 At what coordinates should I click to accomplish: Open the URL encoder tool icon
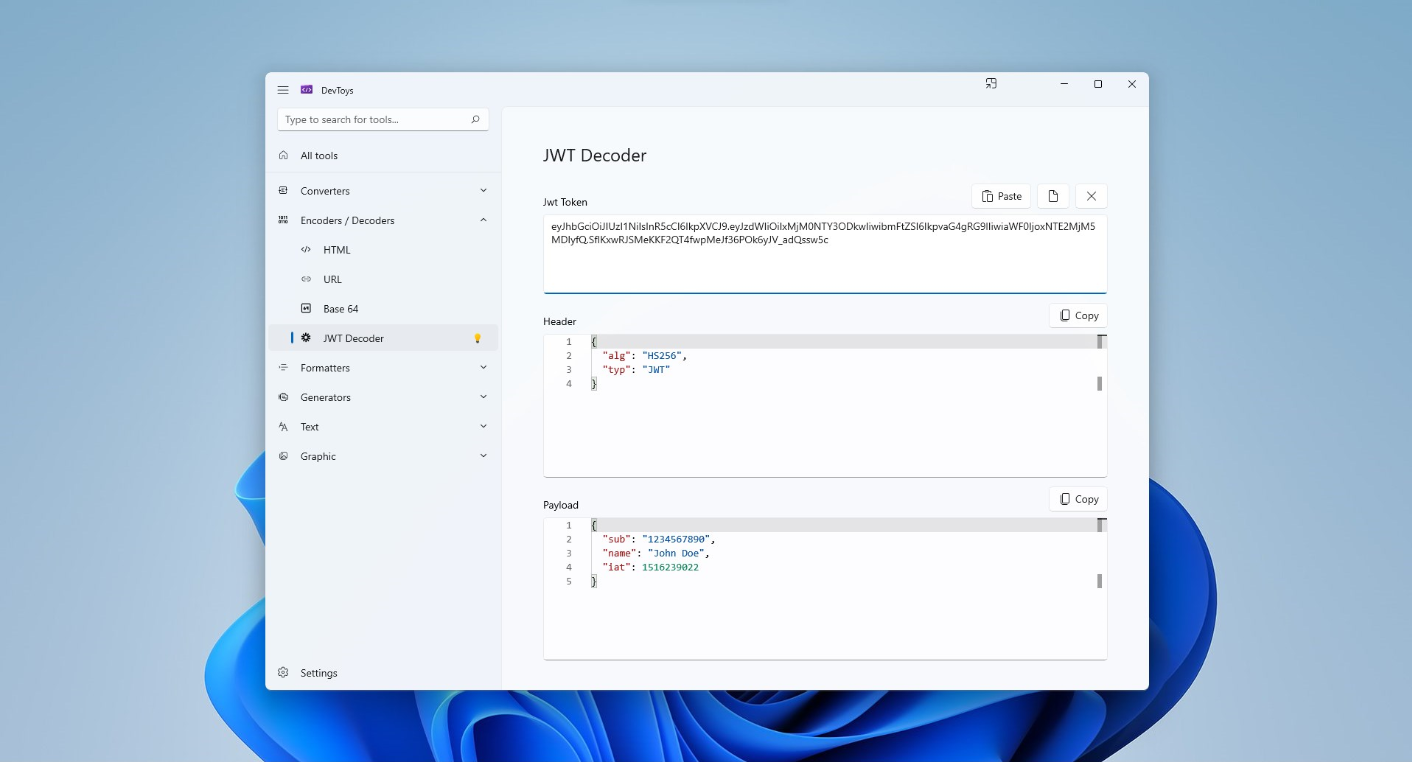coord(306,279)
